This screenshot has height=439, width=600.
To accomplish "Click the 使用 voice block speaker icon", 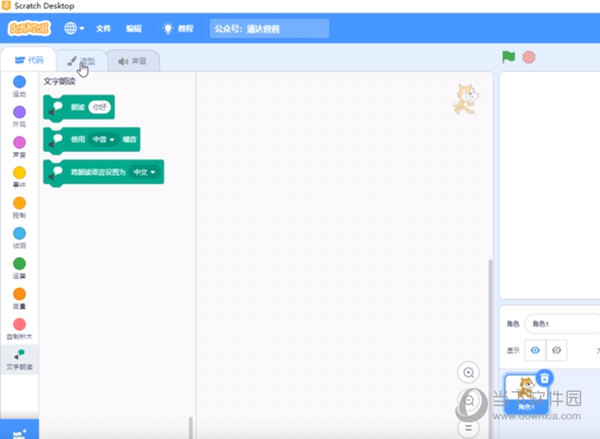I will (x=56, y=140).
